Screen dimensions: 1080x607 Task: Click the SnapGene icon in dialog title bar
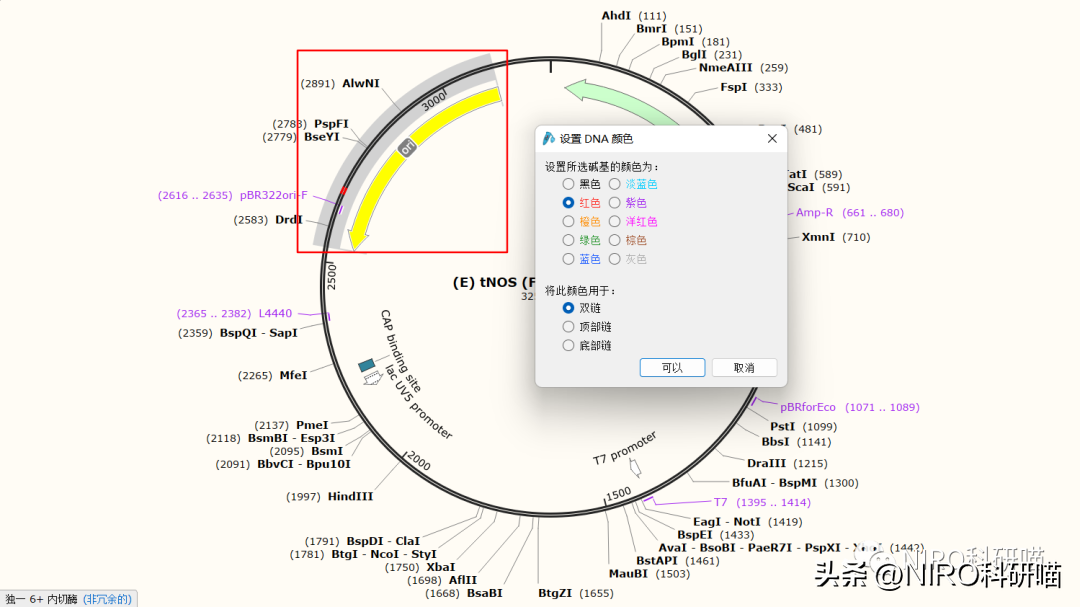tap(549, 139)
